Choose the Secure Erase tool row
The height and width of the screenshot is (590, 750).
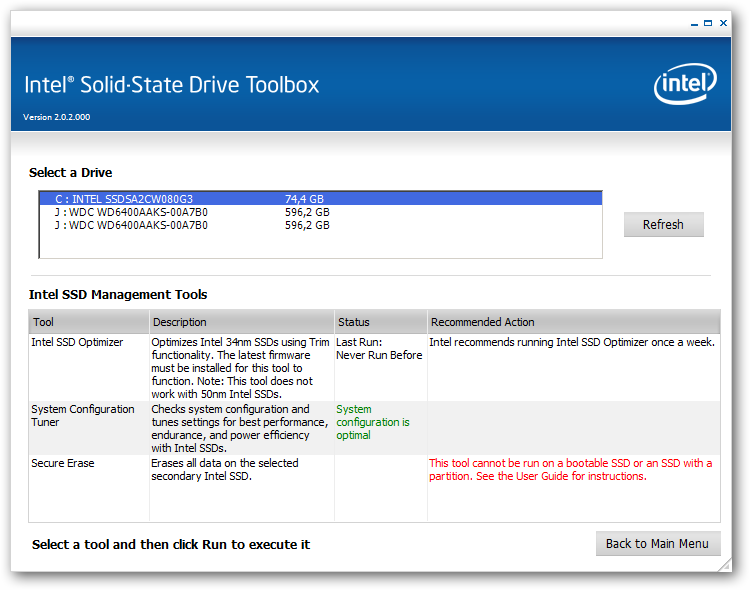tap(374, 488)
